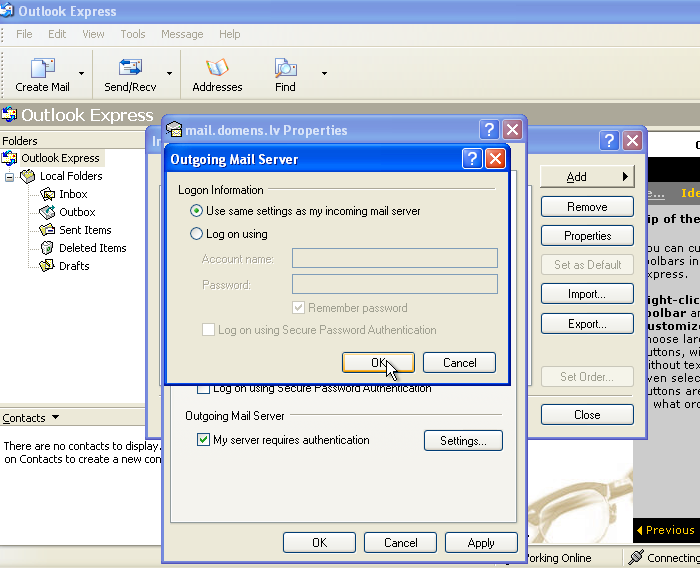Click the Previous tip arrow

point(639,530)
